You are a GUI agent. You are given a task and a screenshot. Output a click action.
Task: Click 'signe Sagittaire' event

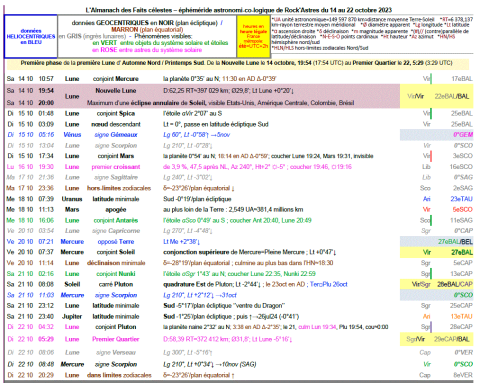click(116, 177)
